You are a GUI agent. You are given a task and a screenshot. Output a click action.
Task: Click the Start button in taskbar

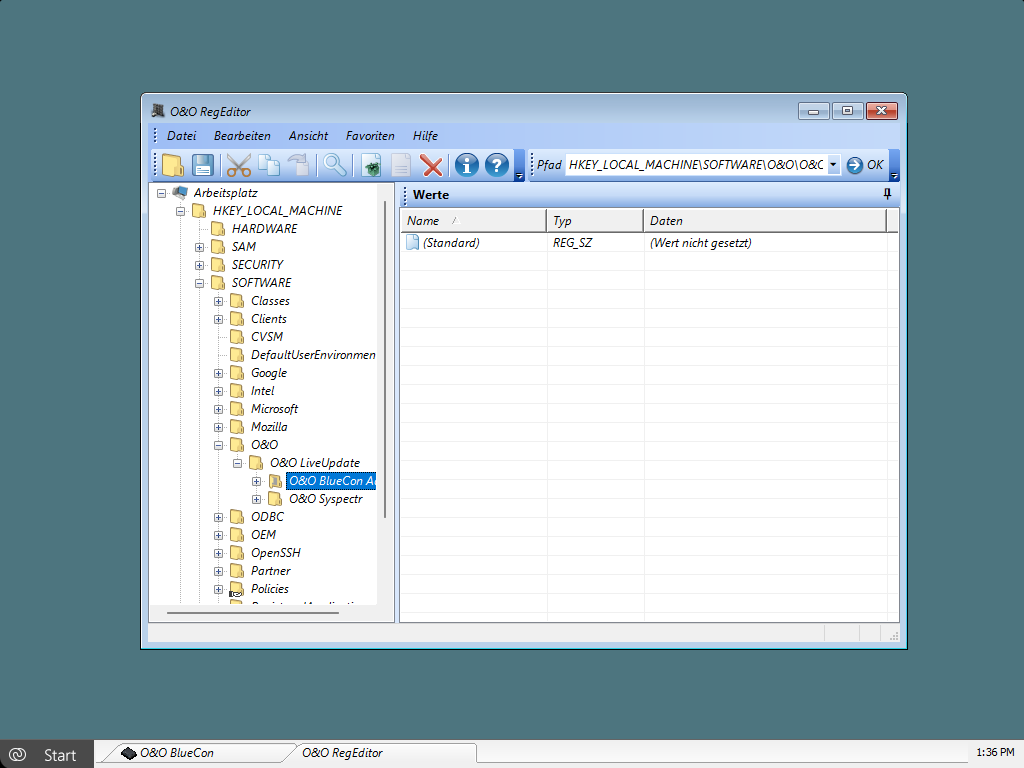[47, 754]
